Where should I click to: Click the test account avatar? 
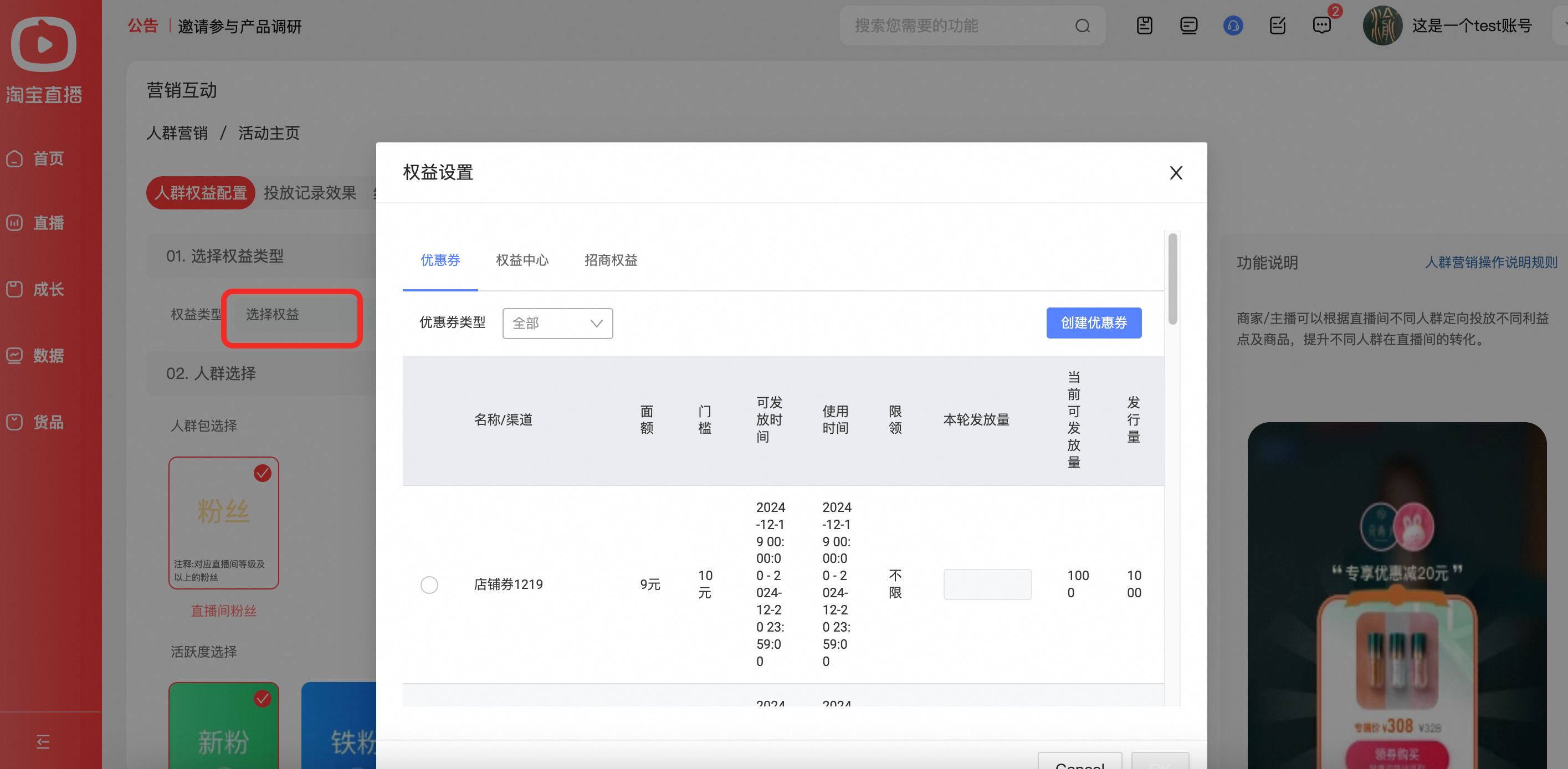[x=1382, y=25]
